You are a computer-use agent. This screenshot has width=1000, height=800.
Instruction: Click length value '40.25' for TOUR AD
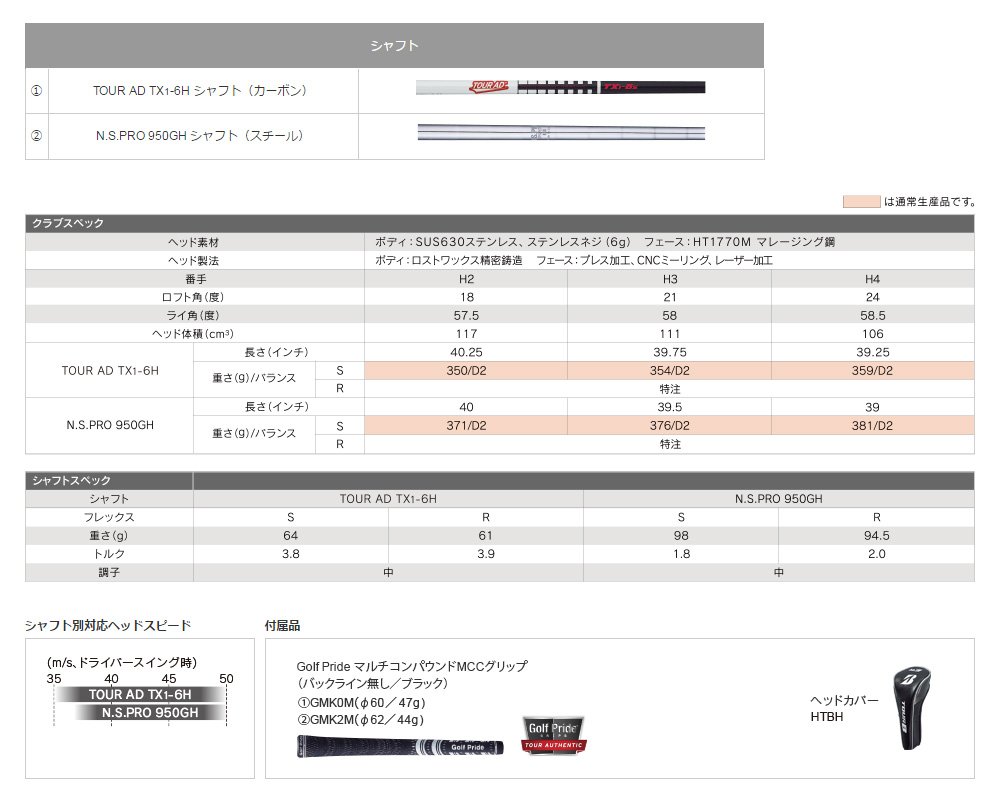point(466,352)
